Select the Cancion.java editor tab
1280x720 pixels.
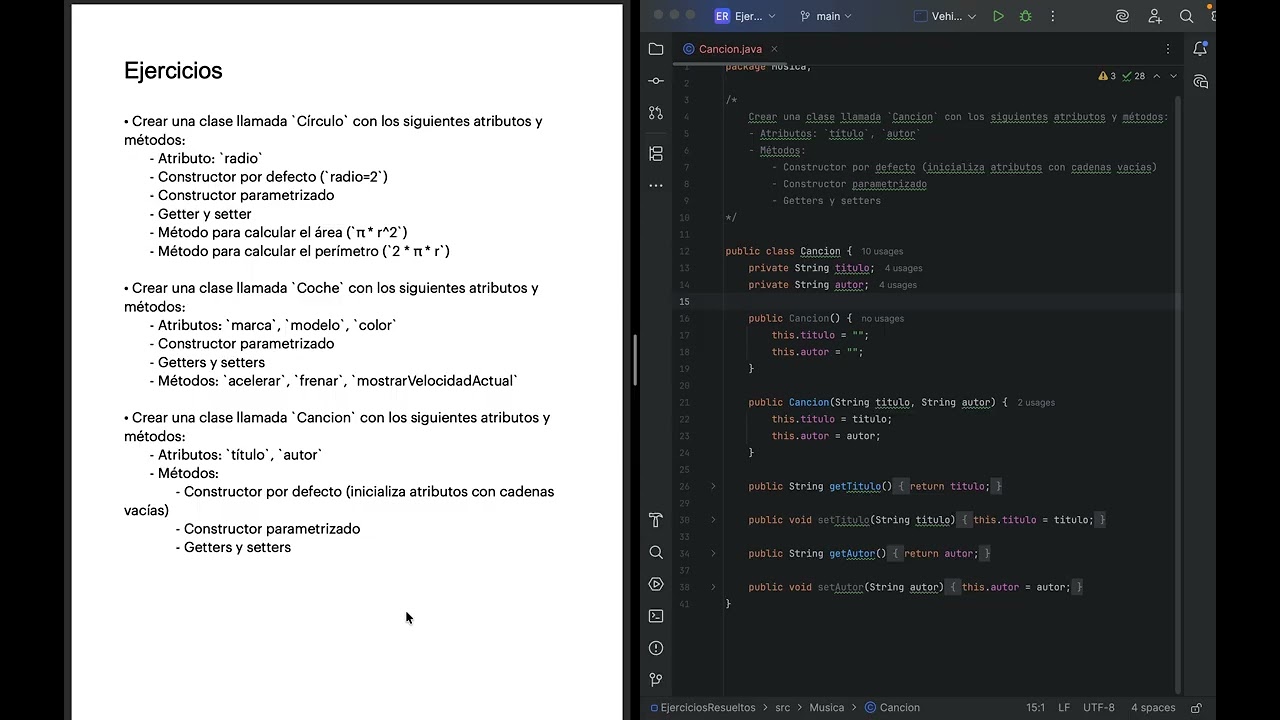[x=730, y=49]
